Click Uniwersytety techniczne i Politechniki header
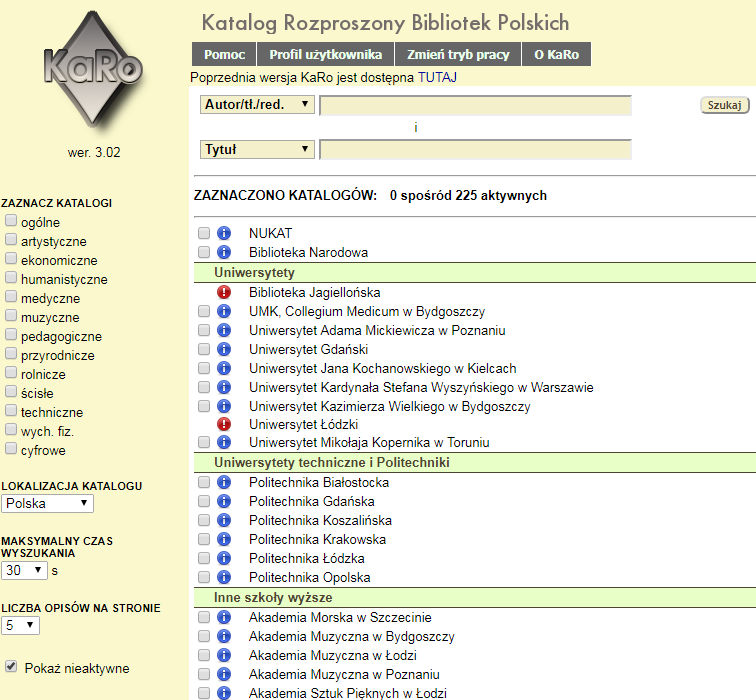The width and height of the screenshot is (756, 700). 475,462
